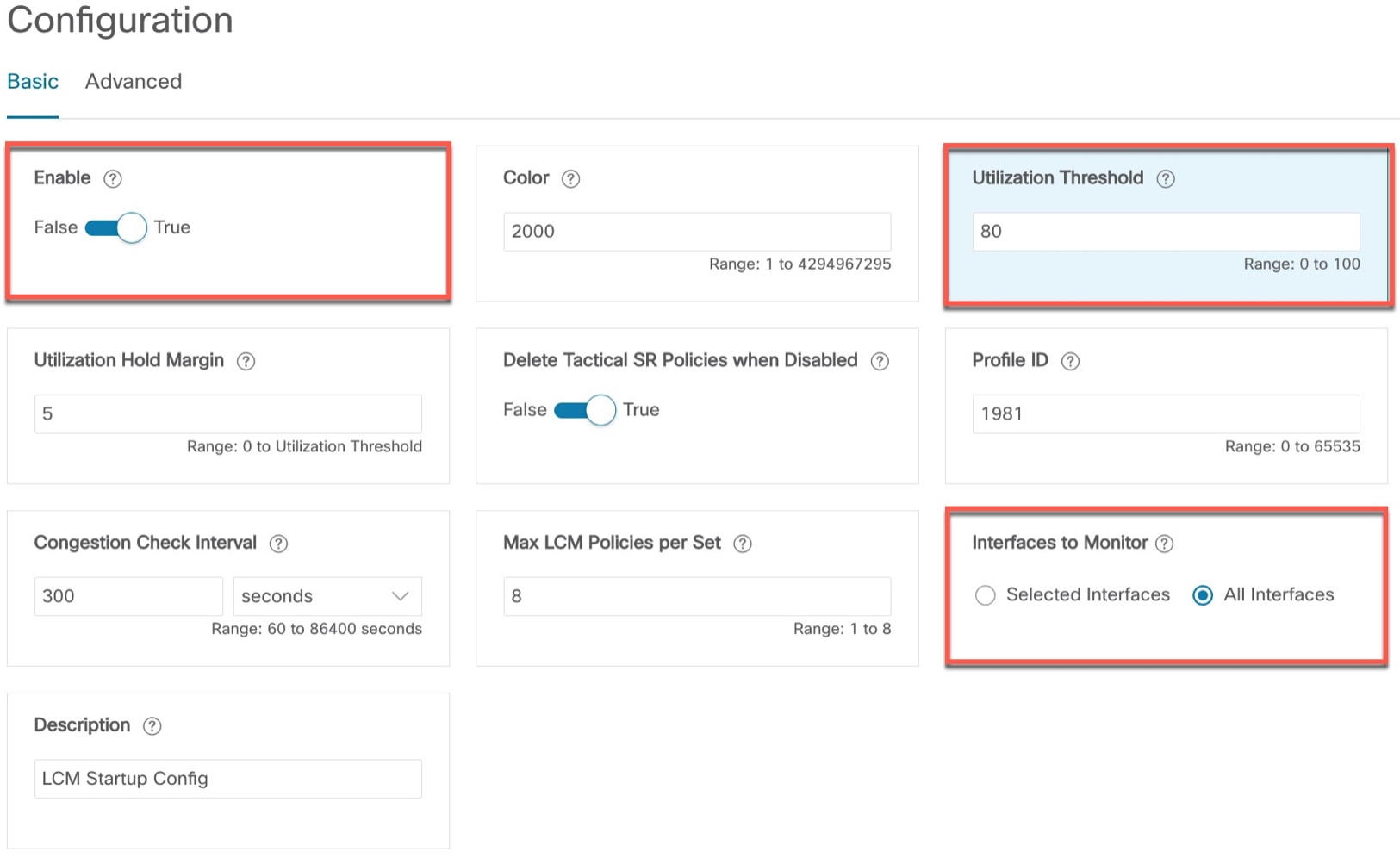
Task: Open help for Congestion Check Interval
Action: [278, 543]
